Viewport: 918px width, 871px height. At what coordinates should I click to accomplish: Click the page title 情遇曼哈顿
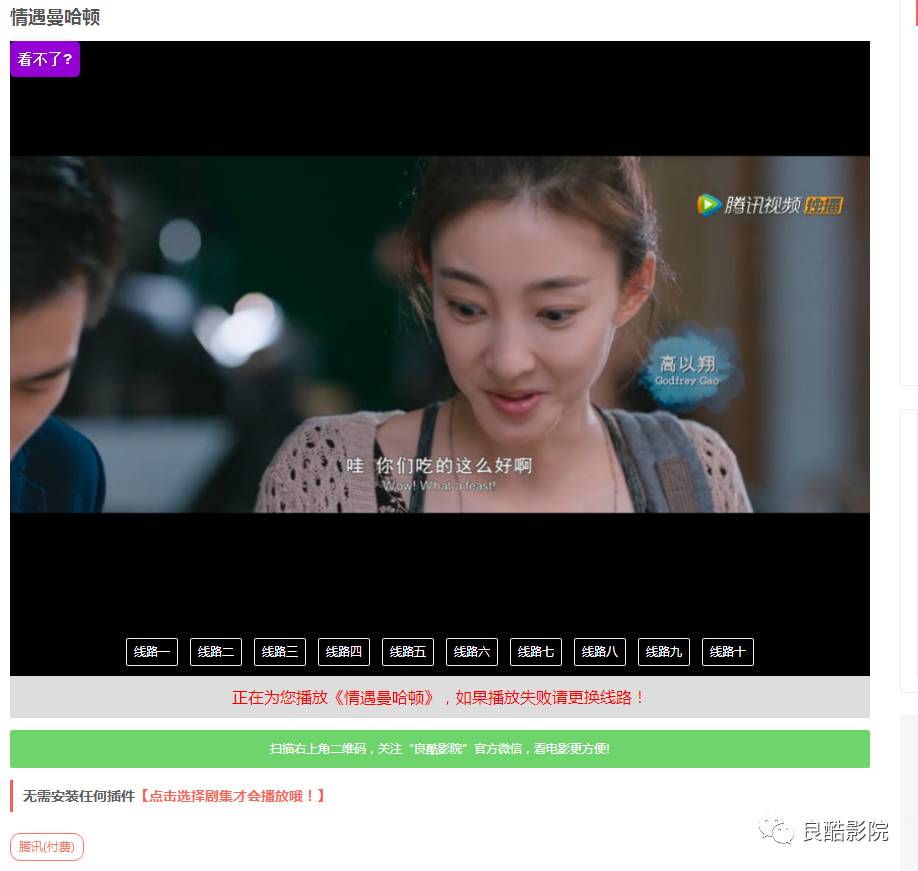coord(55,17)
